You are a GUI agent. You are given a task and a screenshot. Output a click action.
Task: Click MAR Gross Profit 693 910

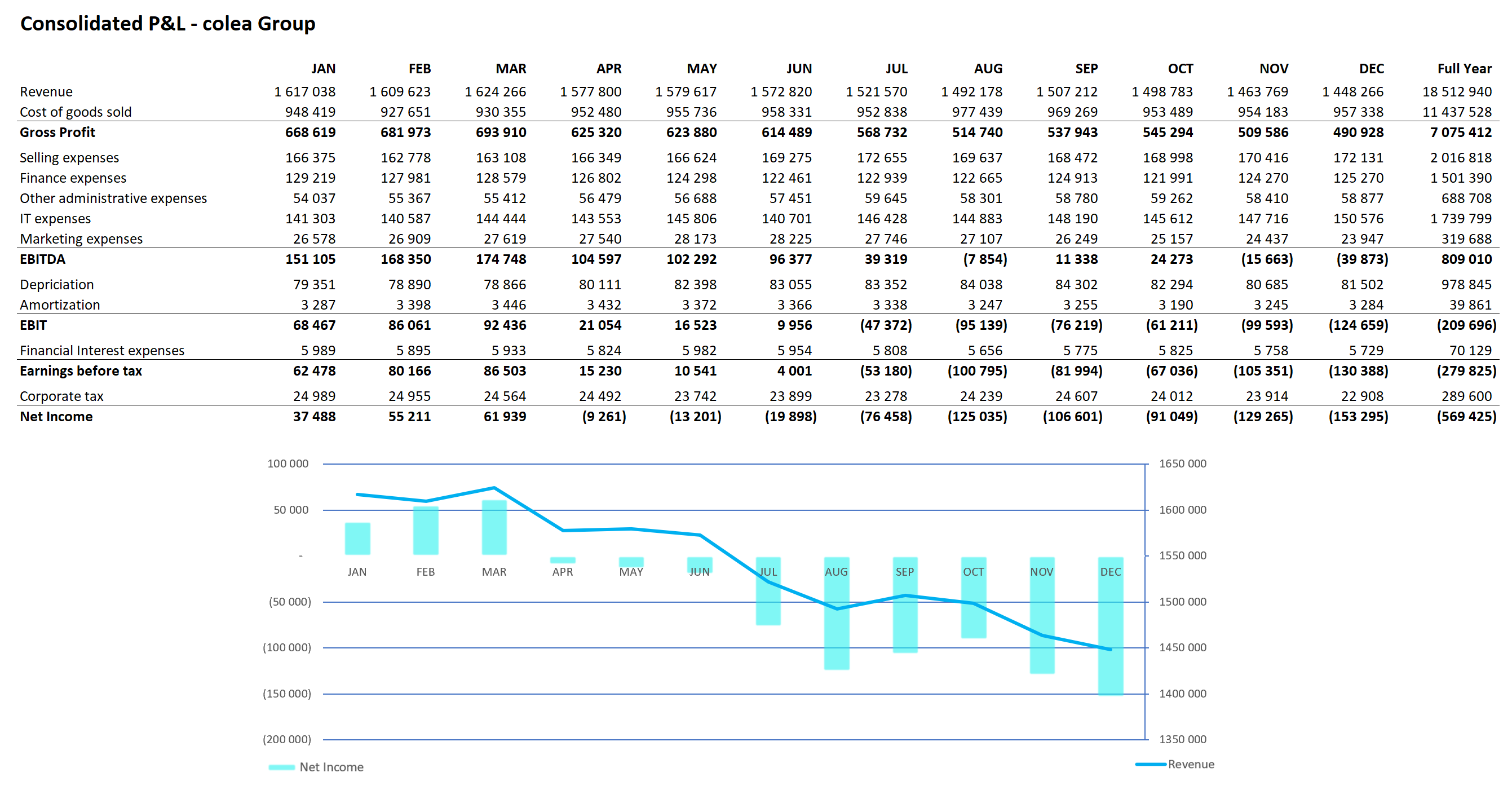coord(501,132)
